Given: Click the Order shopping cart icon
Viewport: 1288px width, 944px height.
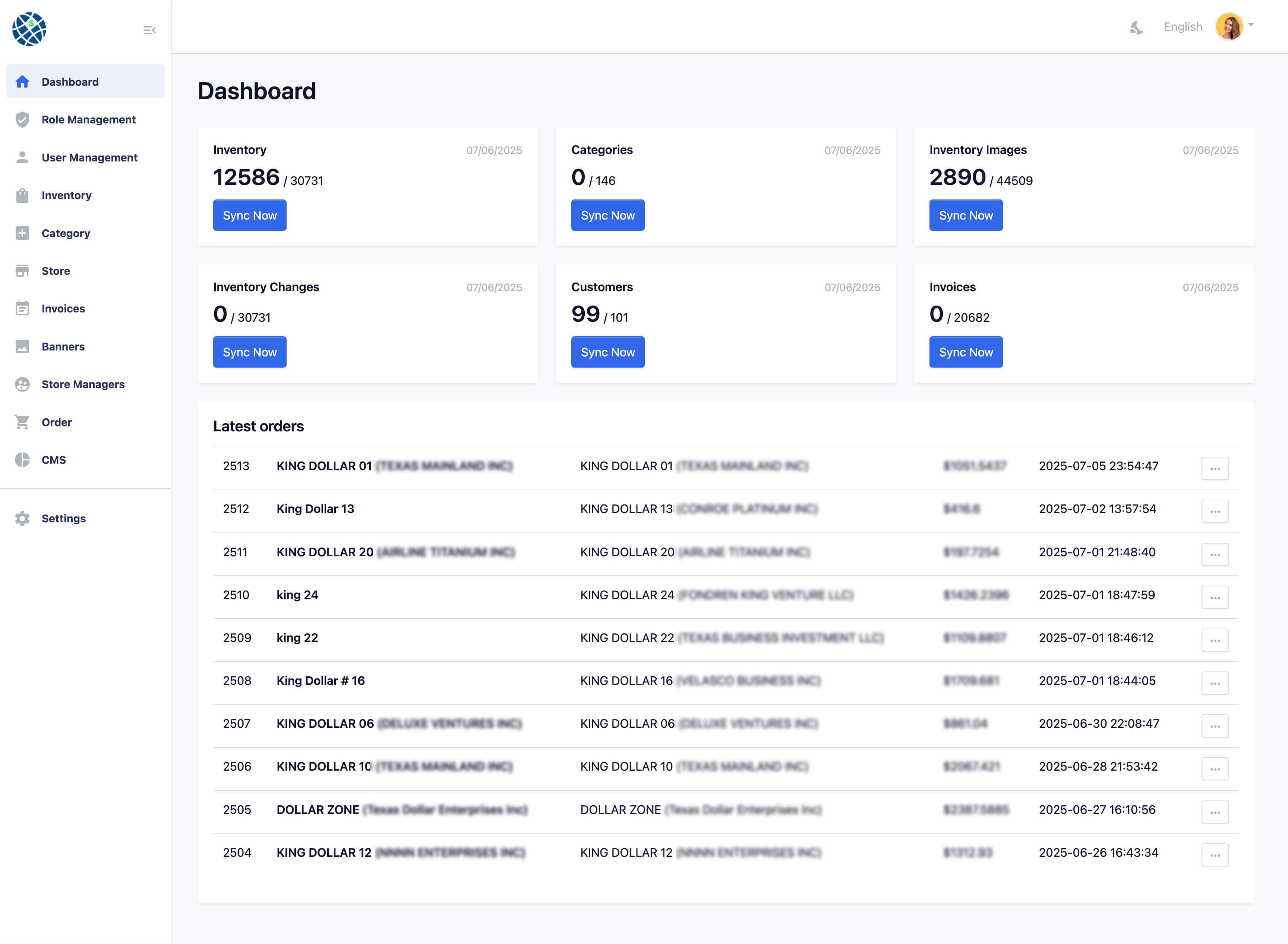Looking at the screenshot, I should click(22, 422).
